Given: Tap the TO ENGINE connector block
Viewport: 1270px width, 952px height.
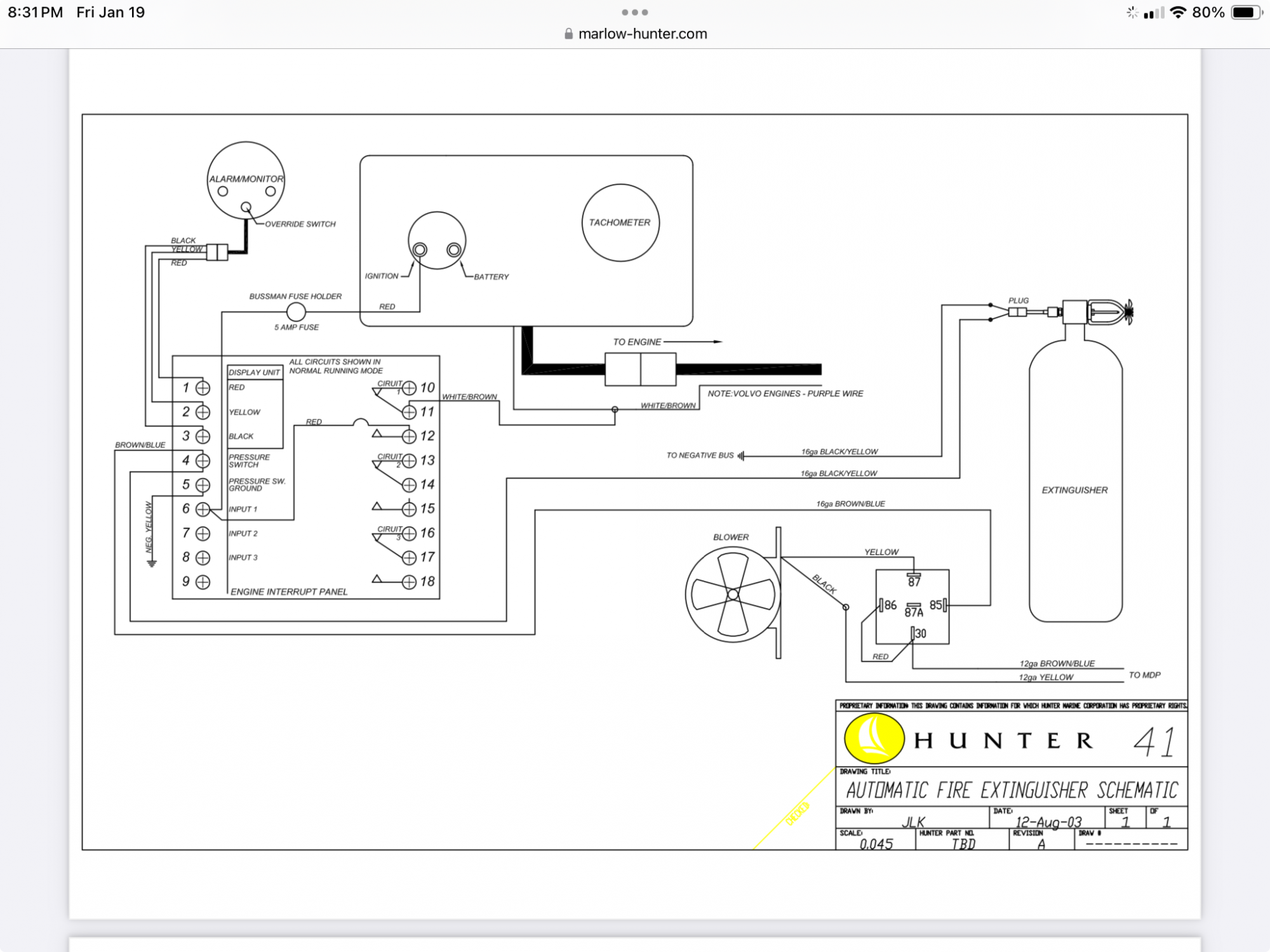Looking at the screenshot, I should [640, 369].
